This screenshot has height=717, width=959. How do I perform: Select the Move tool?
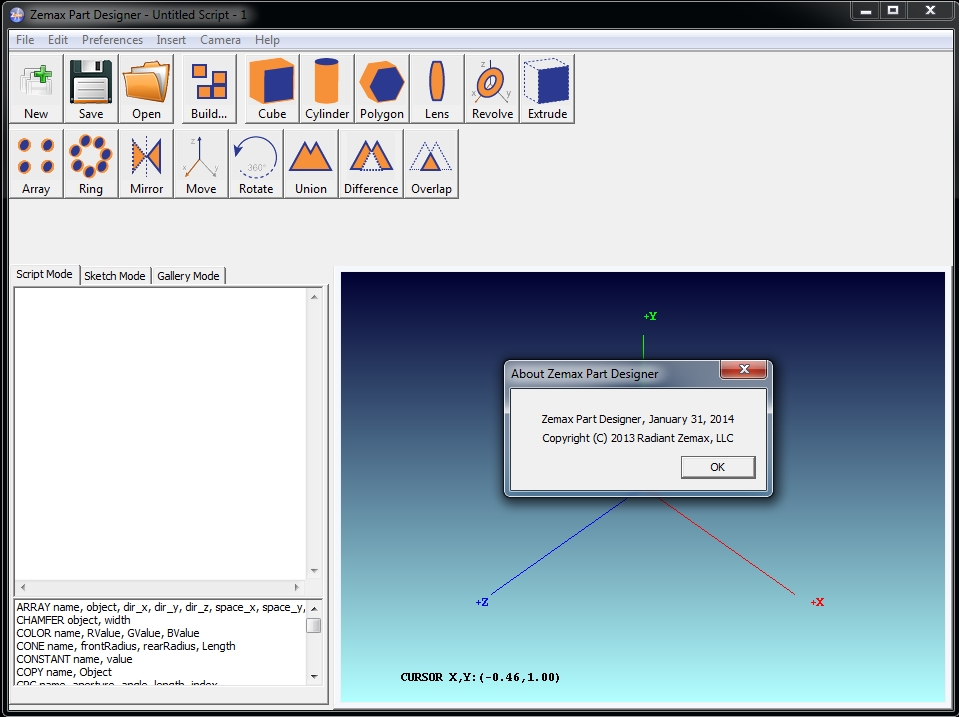pyautogui.click(x=201, y=163)
